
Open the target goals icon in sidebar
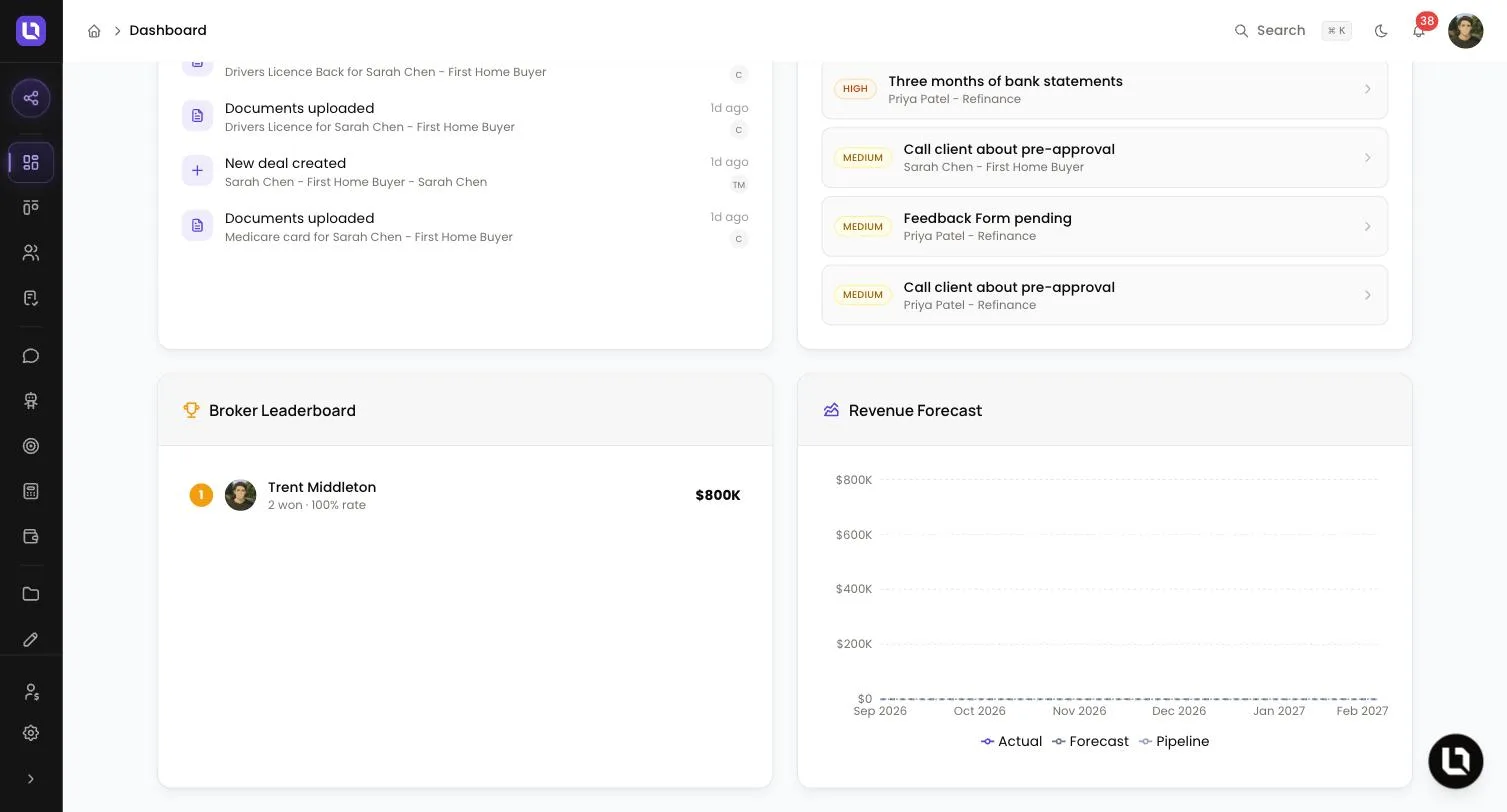31,446
